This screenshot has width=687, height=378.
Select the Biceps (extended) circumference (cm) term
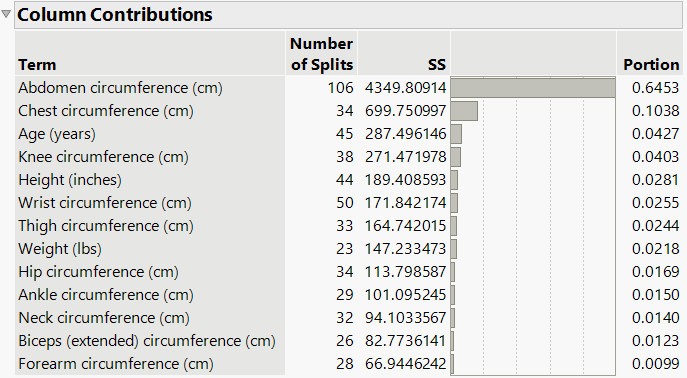point(147,341)
